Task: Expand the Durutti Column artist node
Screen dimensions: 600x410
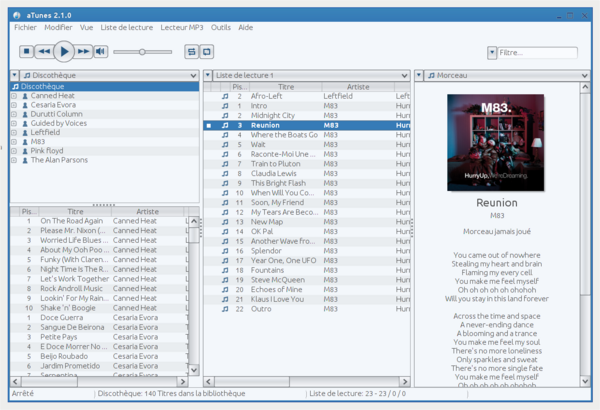Action: coord(14,114)
